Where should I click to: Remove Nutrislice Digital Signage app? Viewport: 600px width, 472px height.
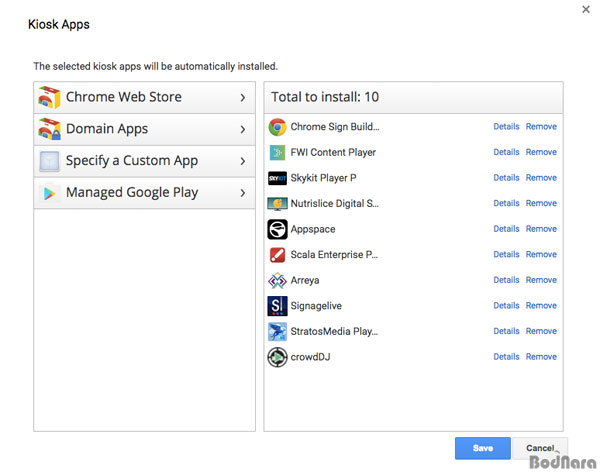pos(541,203)
